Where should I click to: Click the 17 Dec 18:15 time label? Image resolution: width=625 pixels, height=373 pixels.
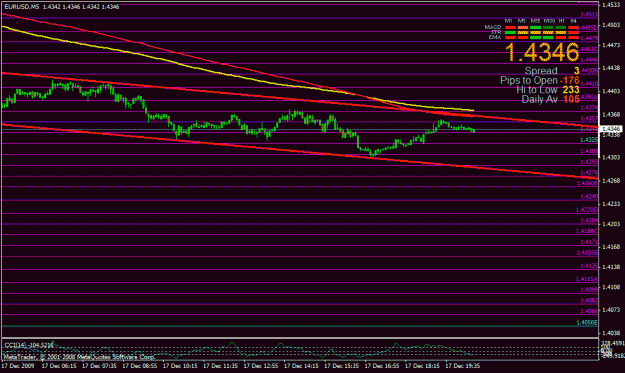click(423, 365)
